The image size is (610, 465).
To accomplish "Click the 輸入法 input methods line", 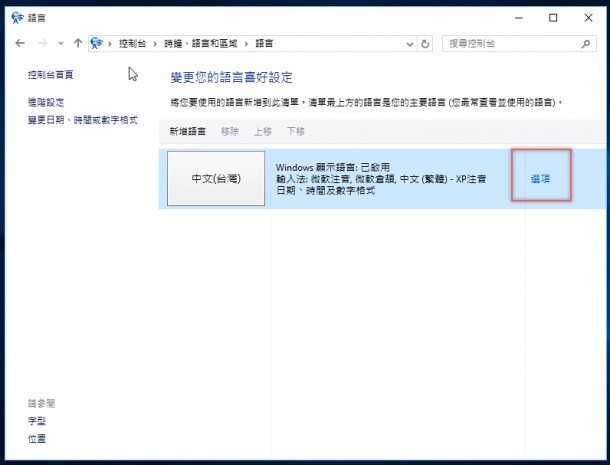I will pyautogui.click(x=381, y=179).
